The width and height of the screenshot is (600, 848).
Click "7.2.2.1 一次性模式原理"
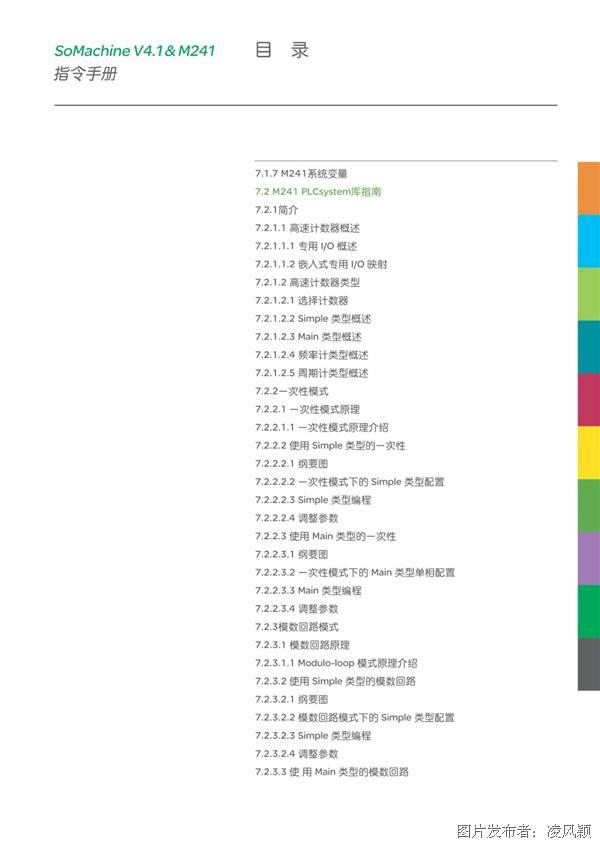(x=307, y=409)
